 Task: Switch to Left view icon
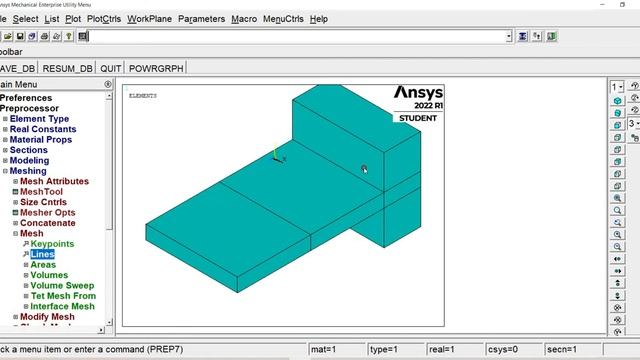[617, 174]
